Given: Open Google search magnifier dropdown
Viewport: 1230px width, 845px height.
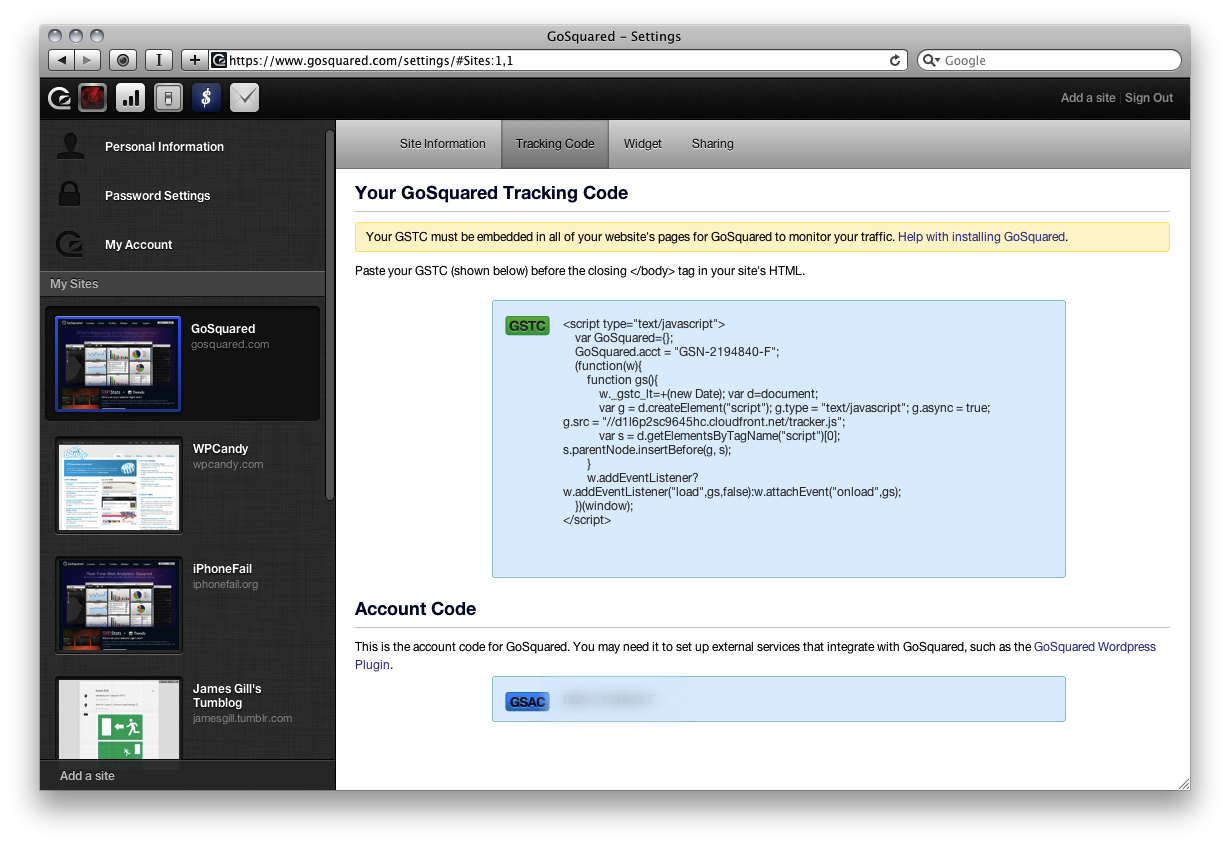Looking at the screenshot, I should tap(931, 60).
